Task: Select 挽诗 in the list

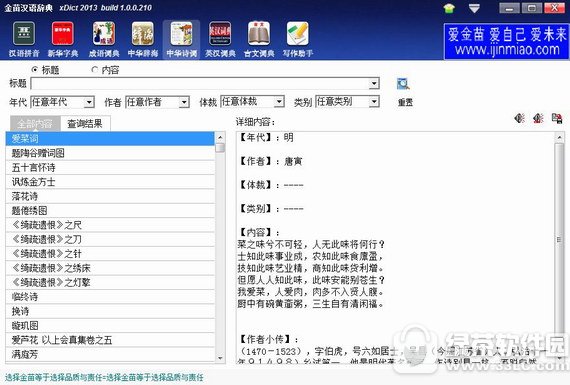Action: click(x=110, y=311)
